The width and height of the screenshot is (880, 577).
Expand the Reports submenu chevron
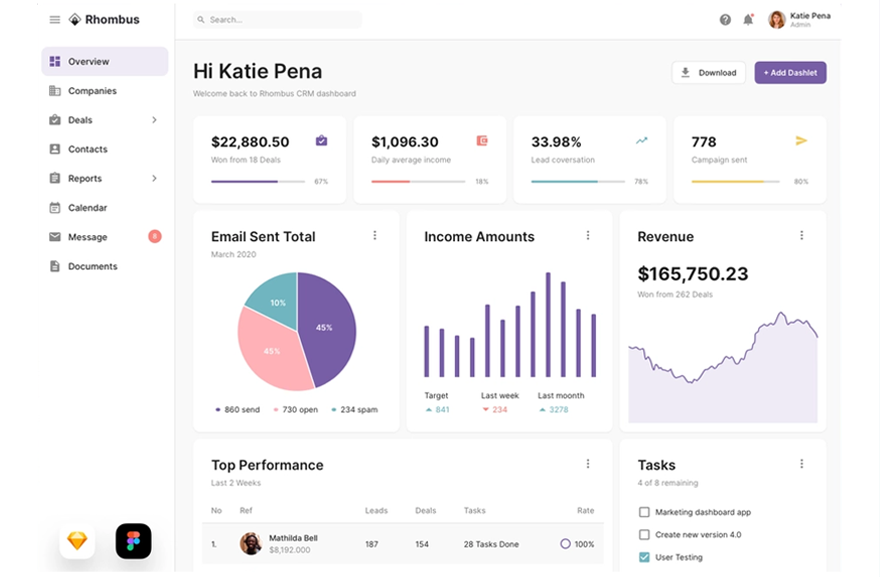pyautogui.click(x=154, y=178)
